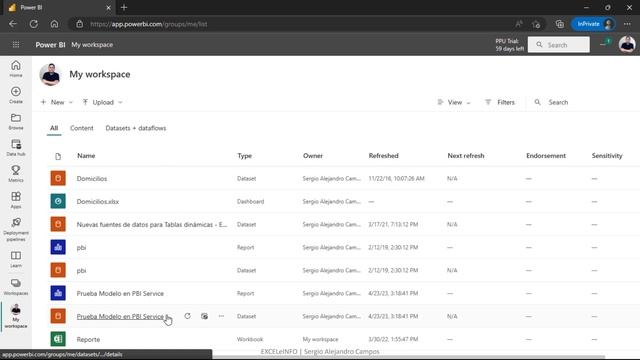
Task: Click the workspace search field
Action: click(x=558, y=102)
